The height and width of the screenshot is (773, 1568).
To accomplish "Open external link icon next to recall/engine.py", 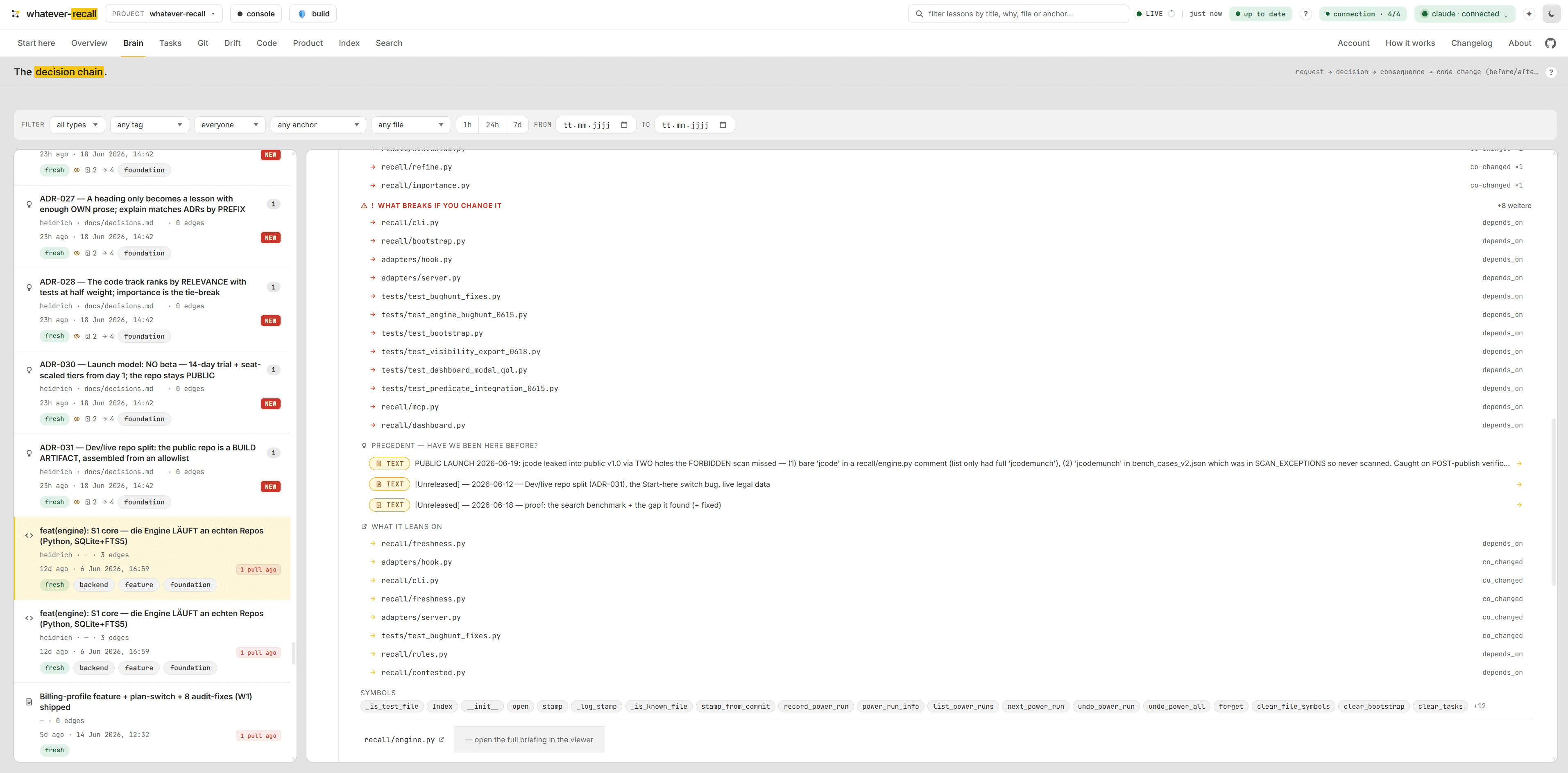I will click(441, 739).
